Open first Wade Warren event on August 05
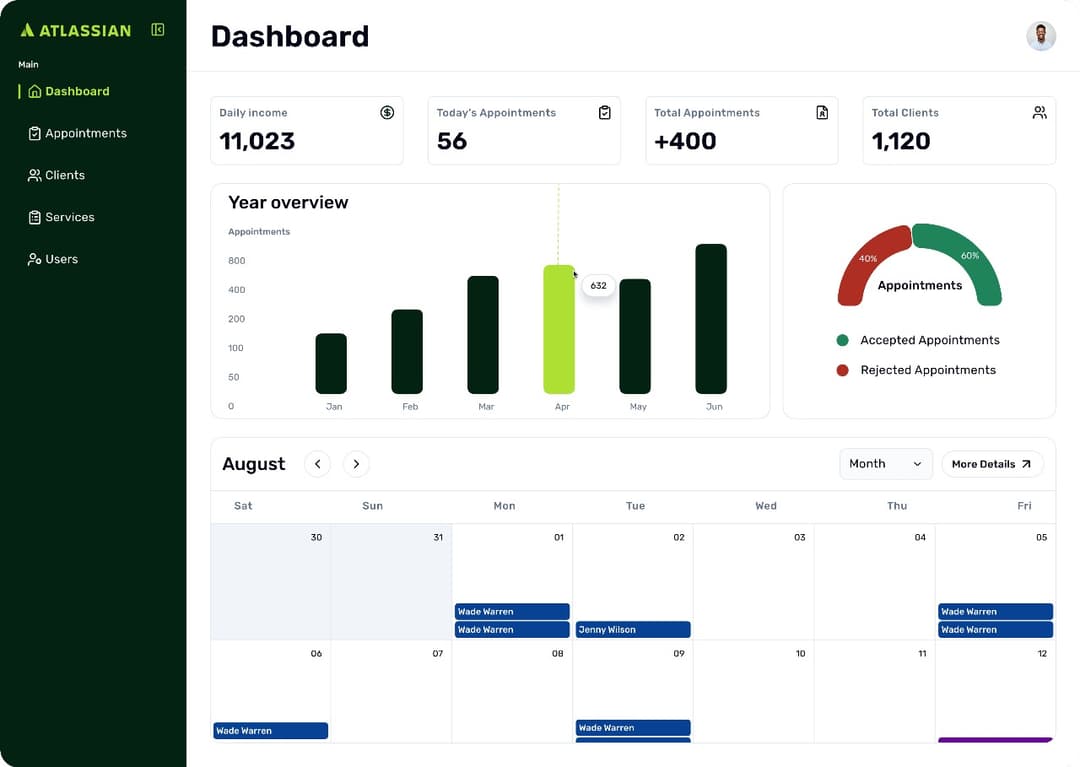This screenshot has width=1080, height=767. point(995,611)
